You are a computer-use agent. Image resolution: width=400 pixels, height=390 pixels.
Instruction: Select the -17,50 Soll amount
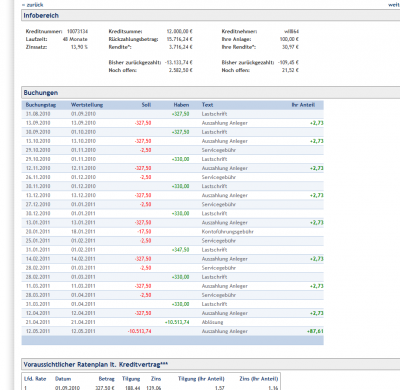coord(144,231)
